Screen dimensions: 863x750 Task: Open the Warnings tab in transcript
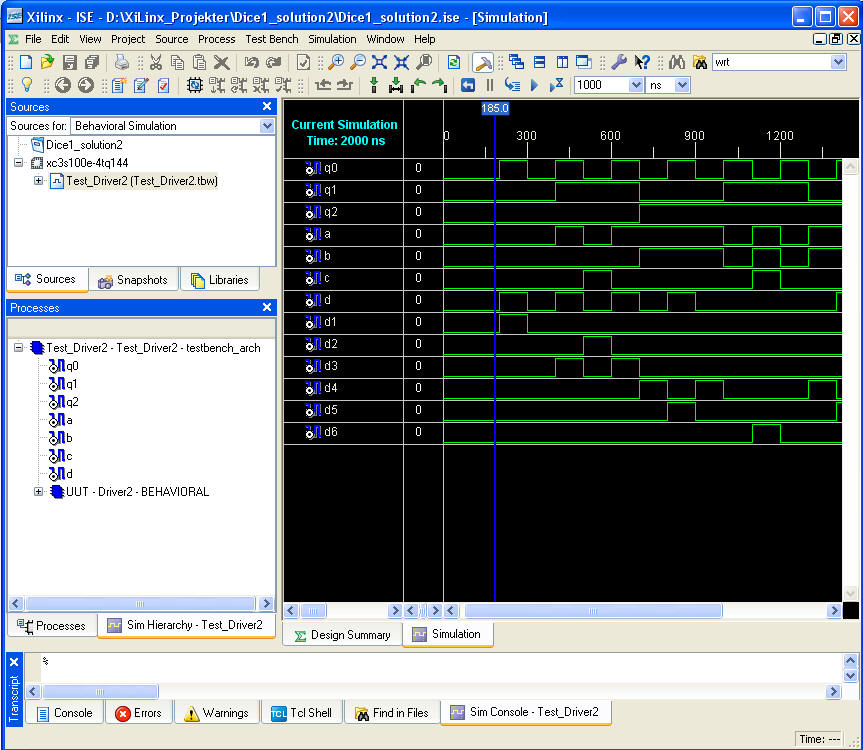point(217,713)
